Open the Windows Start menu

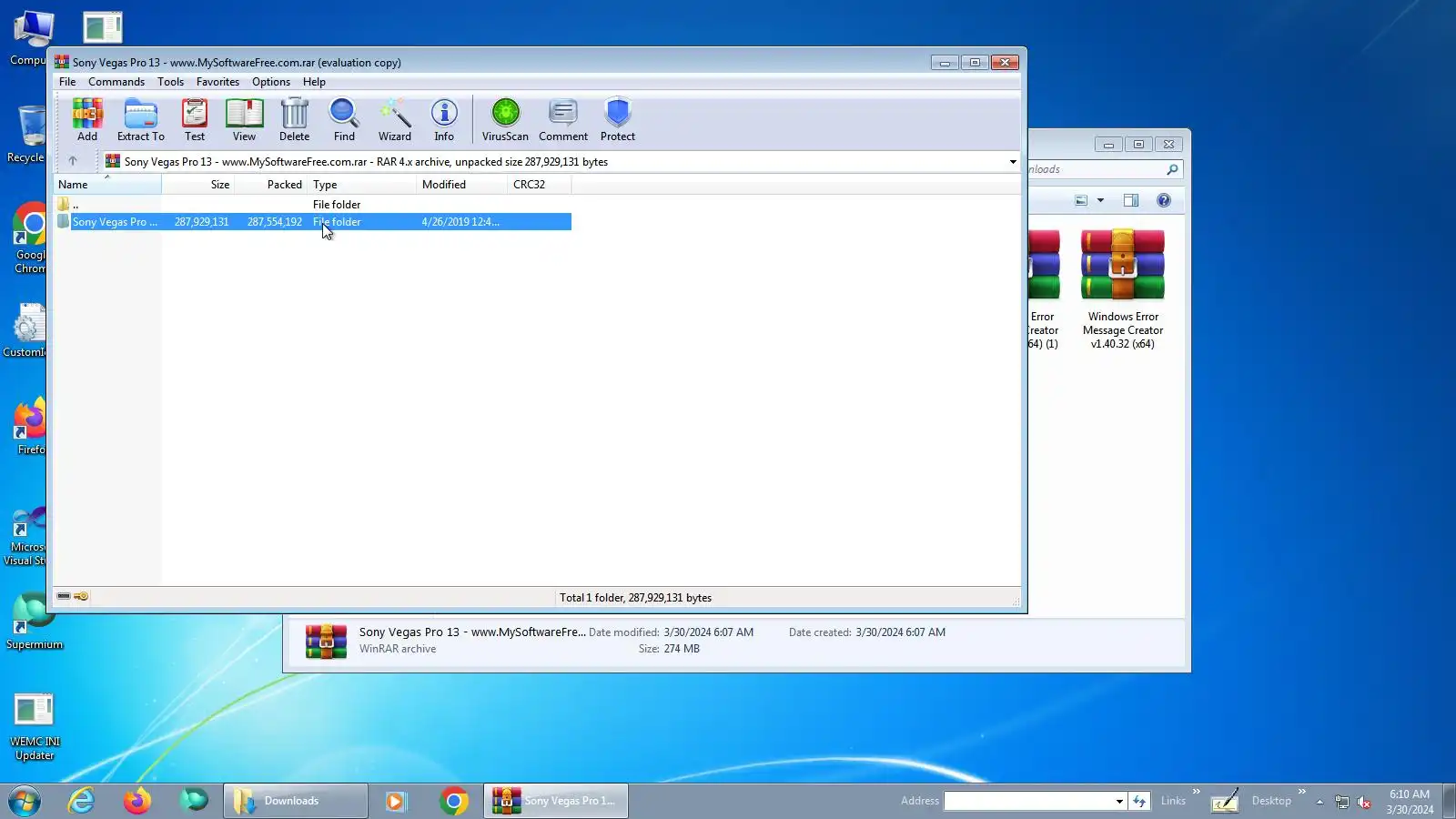click(x=25, y=801)
